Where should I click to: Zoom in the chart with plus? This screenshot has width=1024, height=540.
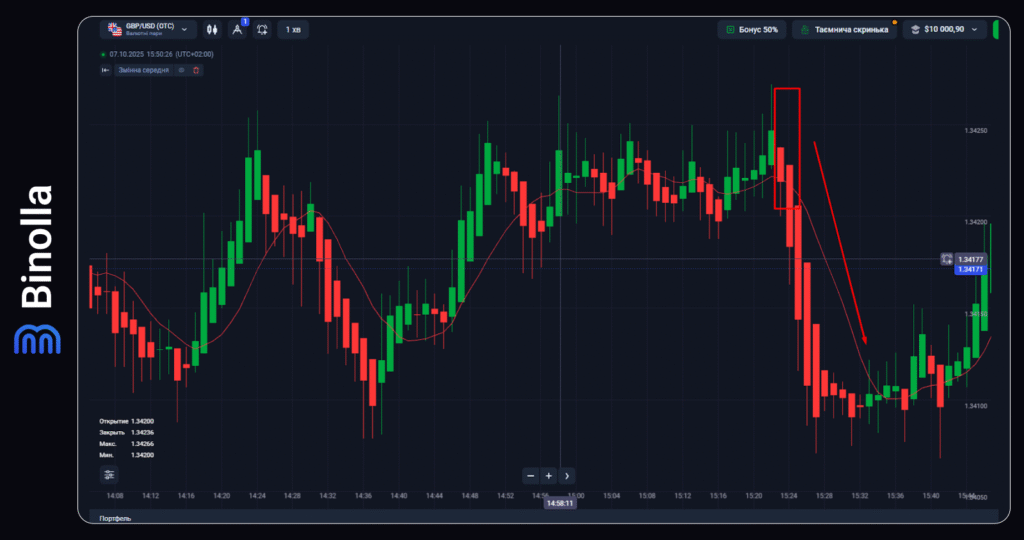[x=548, y=476]
